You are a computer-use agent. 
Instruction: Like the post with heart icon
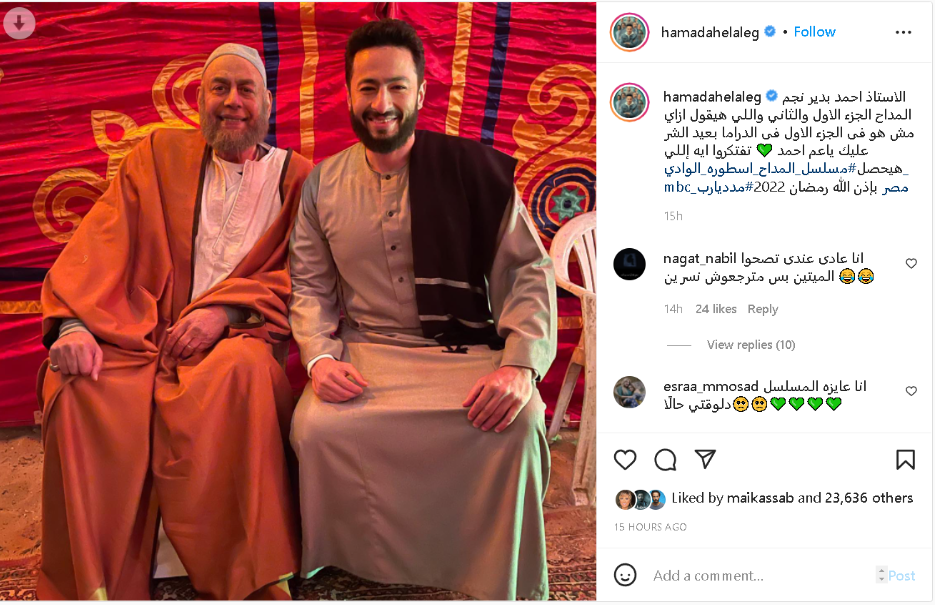[625, 460]
